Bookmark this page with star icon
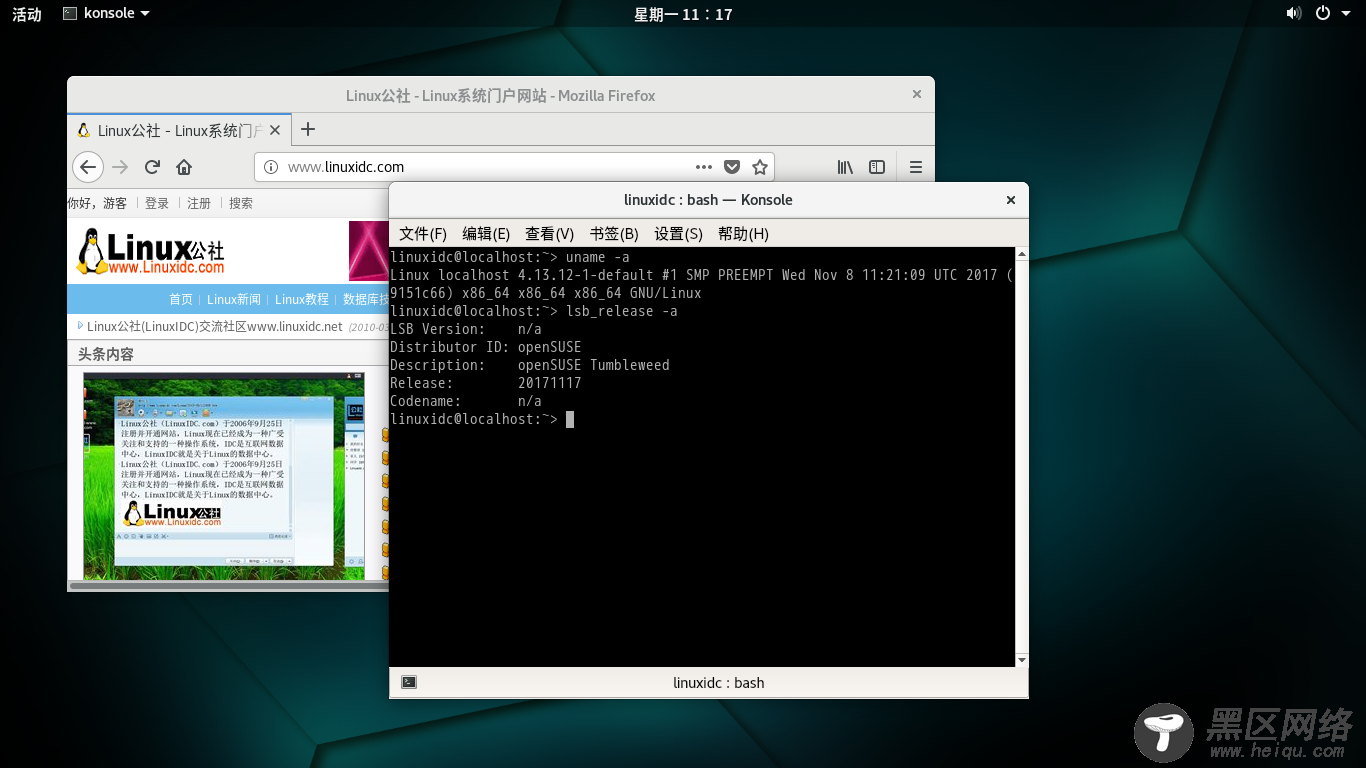 [760, 167]
